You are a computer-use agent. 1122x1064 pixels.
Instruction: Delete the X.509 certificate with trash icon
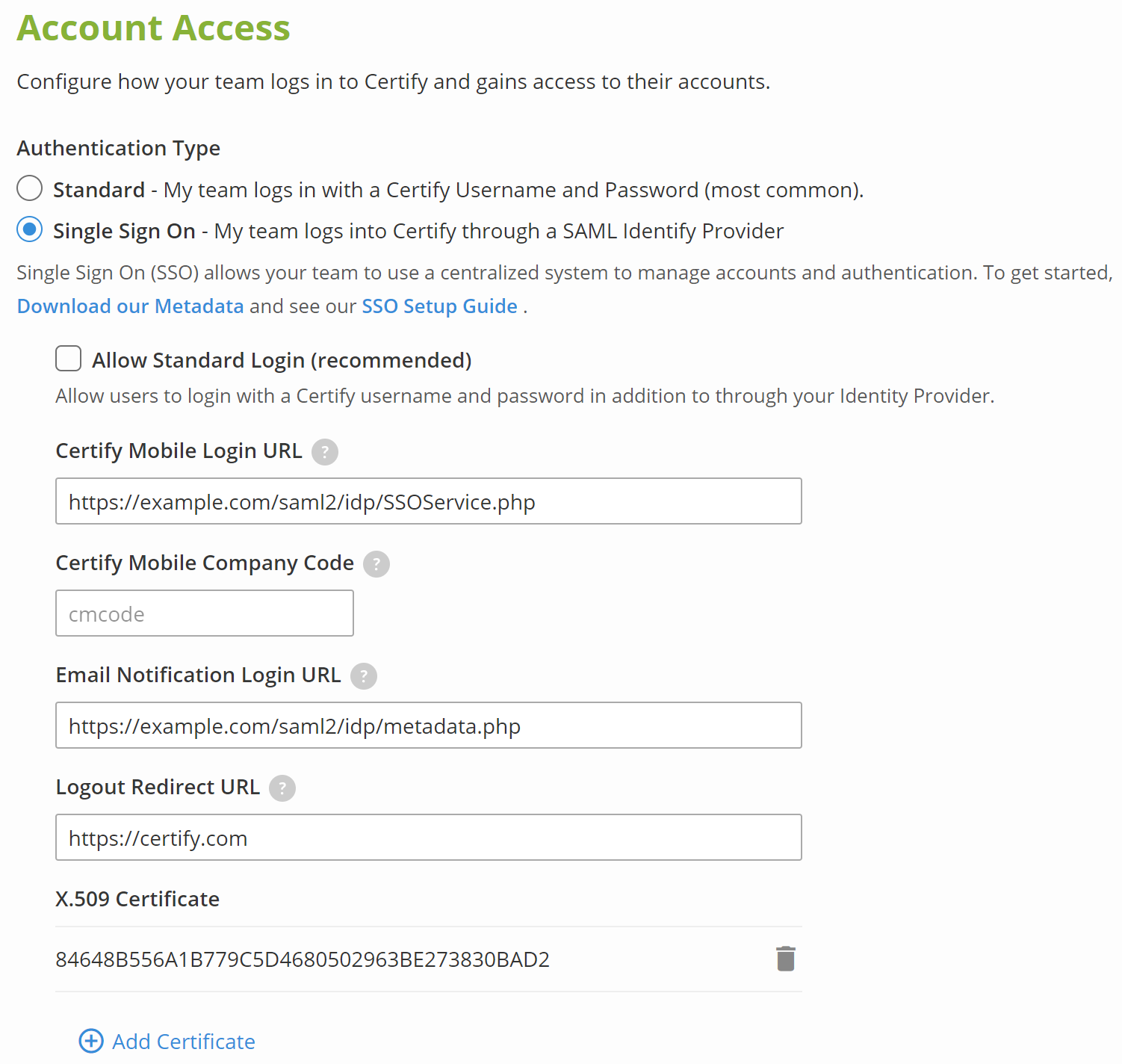point(786,959)
